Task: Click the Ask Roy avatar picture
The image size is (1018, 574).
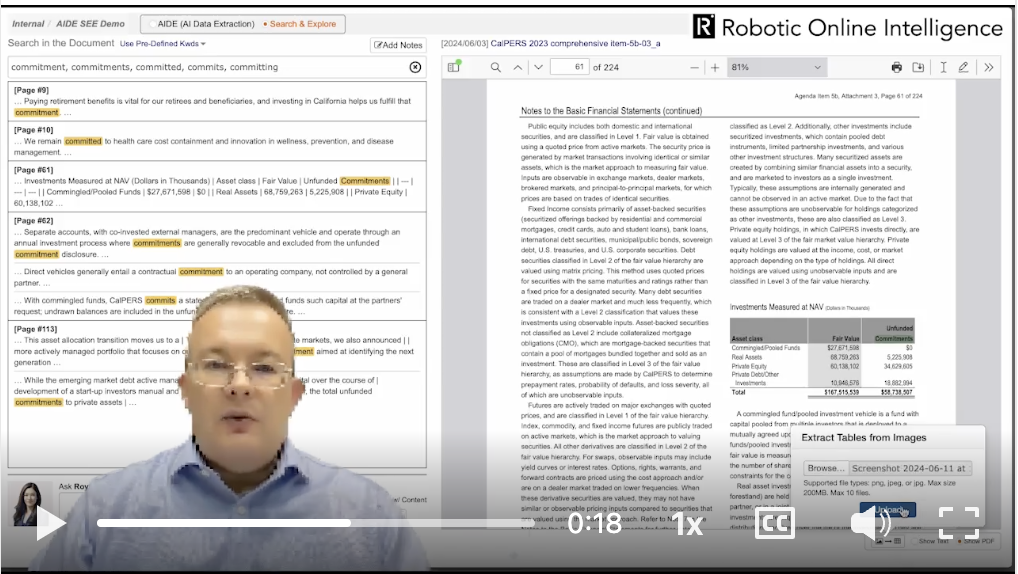Action: 29,503
